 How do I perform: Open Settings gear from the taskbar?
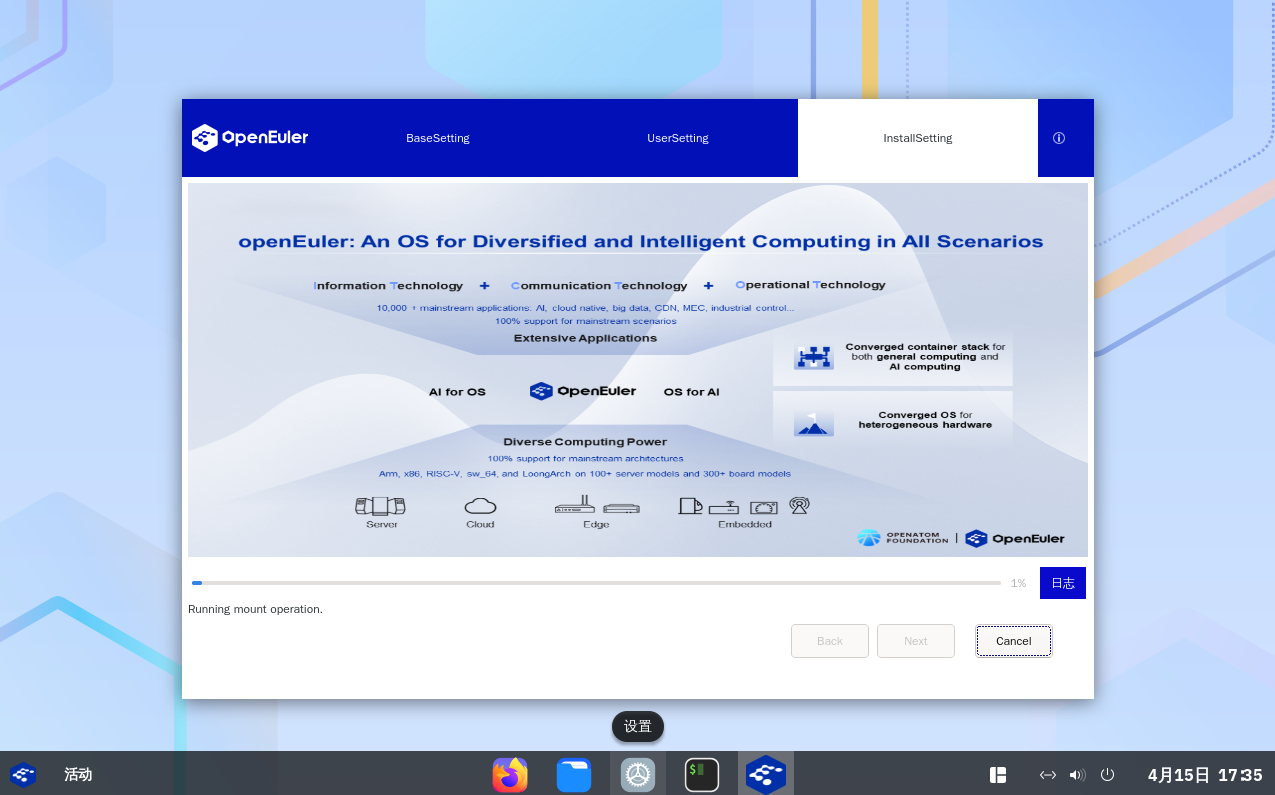(x=638, y=774)
